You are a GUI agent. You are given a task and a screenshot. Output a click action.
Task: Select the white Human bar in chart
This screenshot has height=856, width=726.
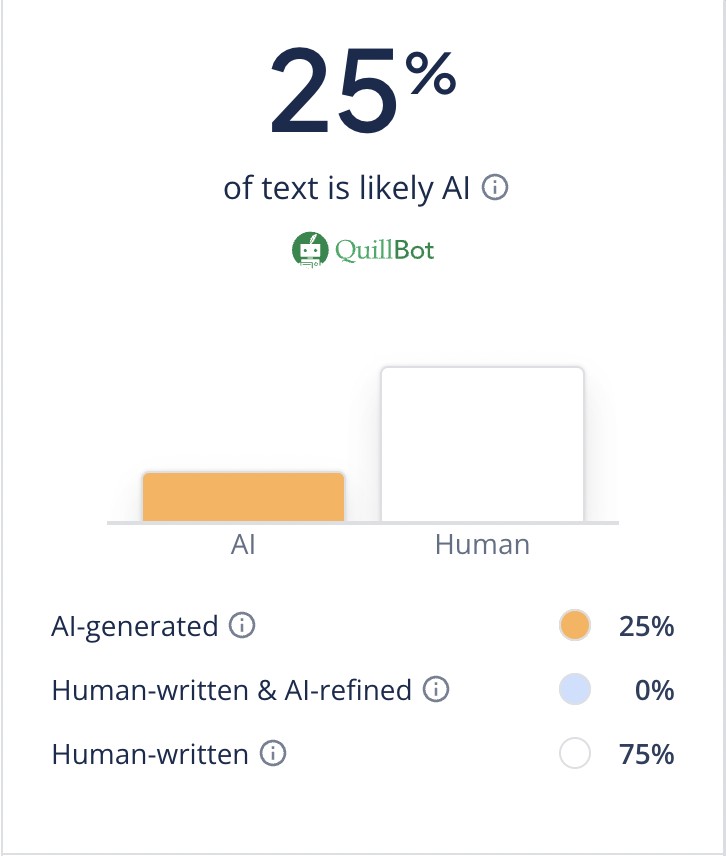tap(482, 444)
